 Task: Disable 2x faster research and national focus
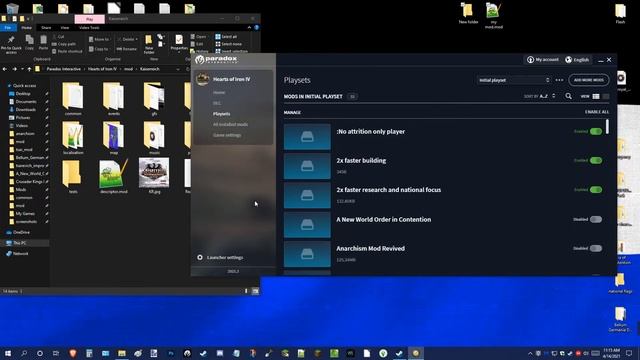[596, 189]
